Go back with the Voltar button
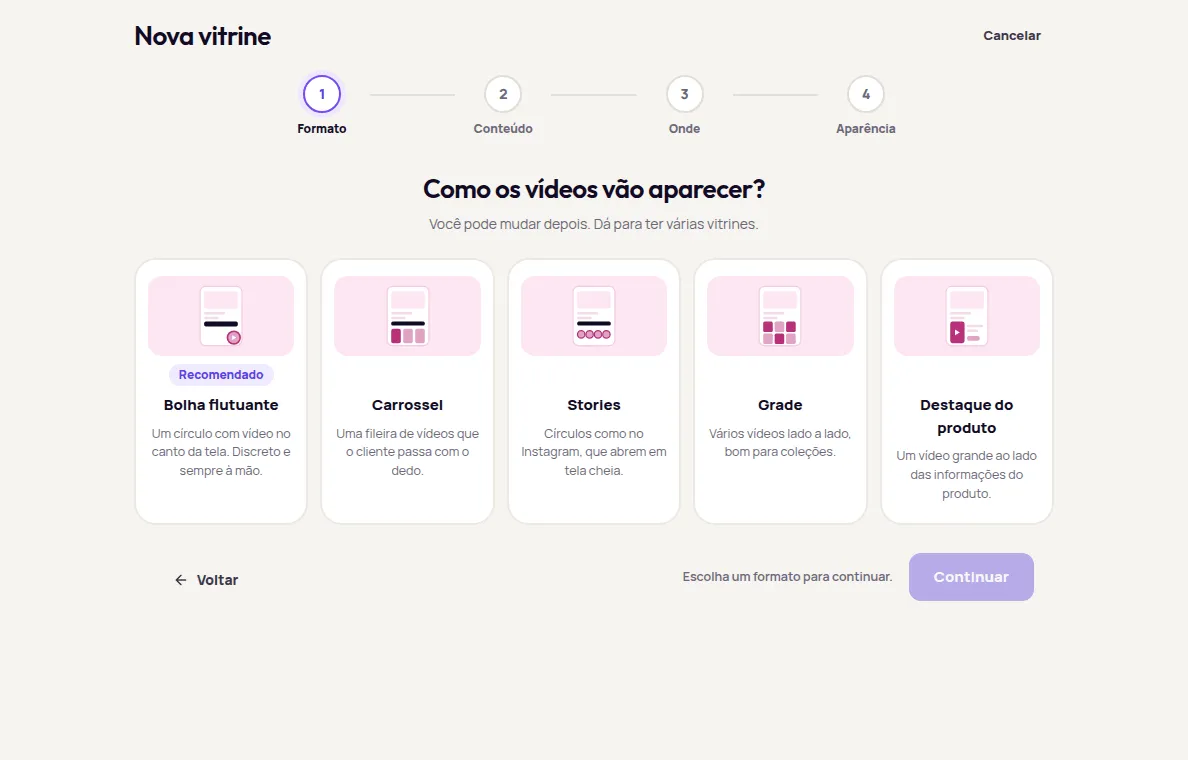Image resolution: width=1188 pixels, height=760 pixels. coord(206,580)
